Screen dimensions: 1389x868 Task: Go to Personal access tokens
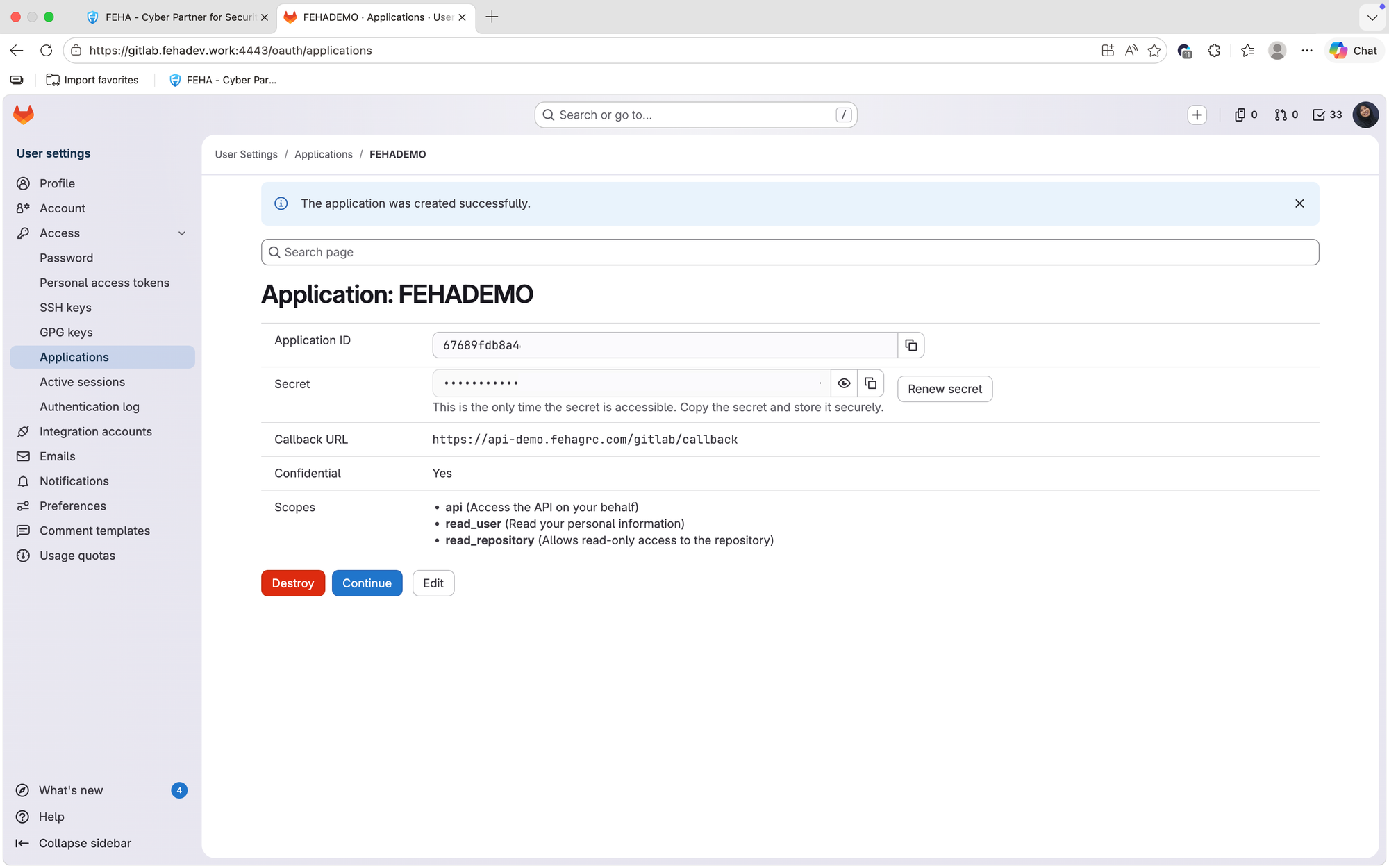pos(104,283)
